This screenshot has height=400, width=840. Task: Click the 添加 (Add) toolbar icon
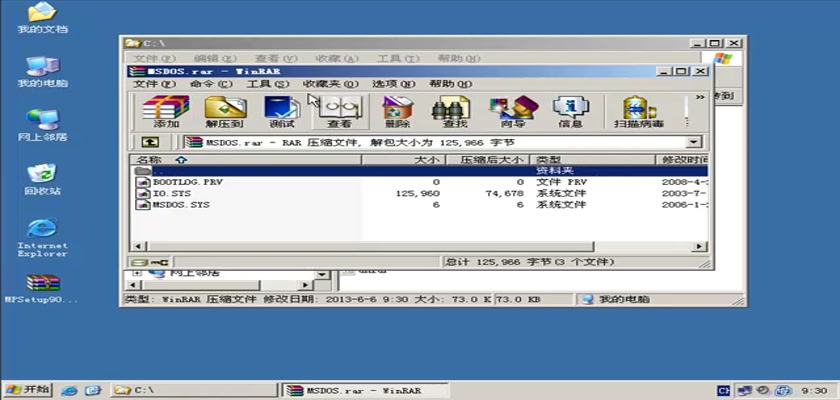pos(166,112)
